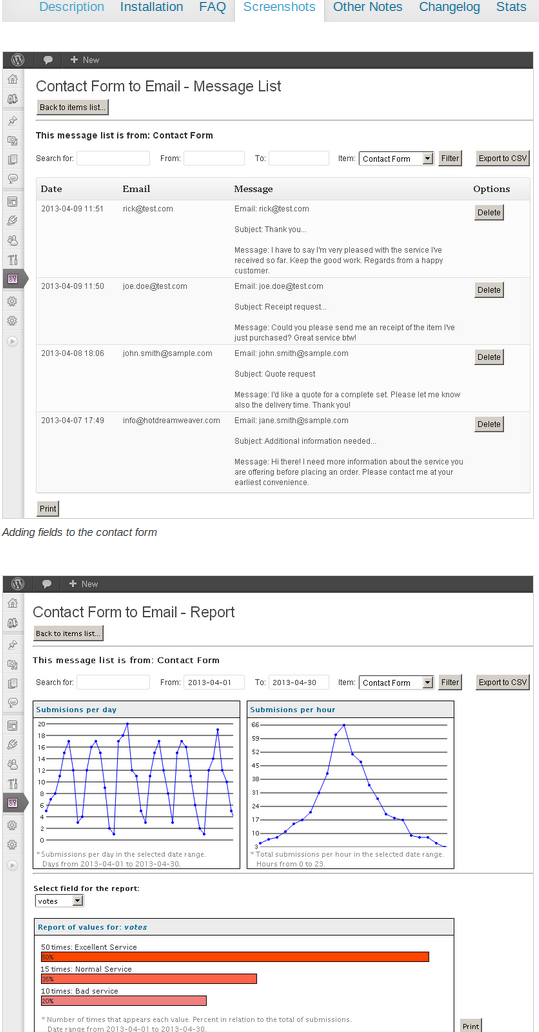Viewport: 539px width, 1032px height.
Task: Click + New in Report admin bar
Action: coord(84,584)
